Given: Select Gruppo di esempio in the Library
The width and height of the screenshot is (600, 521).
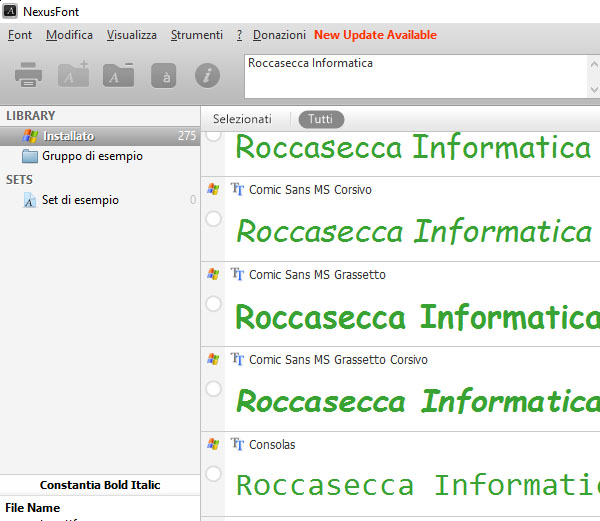Looking at the screenshot, I should click(100, 156).
